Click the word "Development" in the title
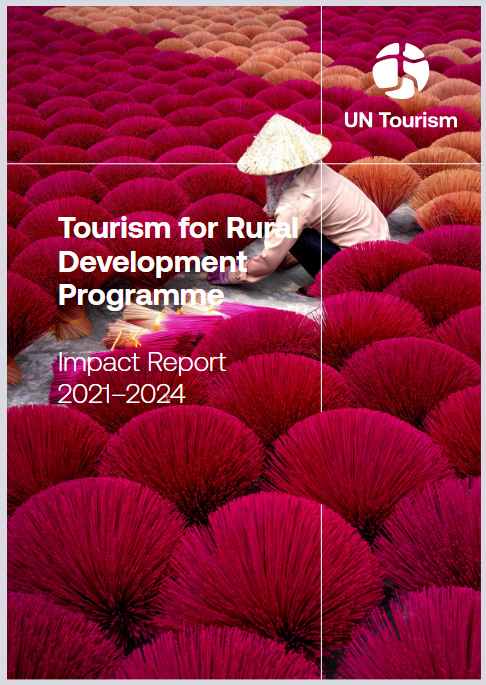486x685 pixels. 153,262
